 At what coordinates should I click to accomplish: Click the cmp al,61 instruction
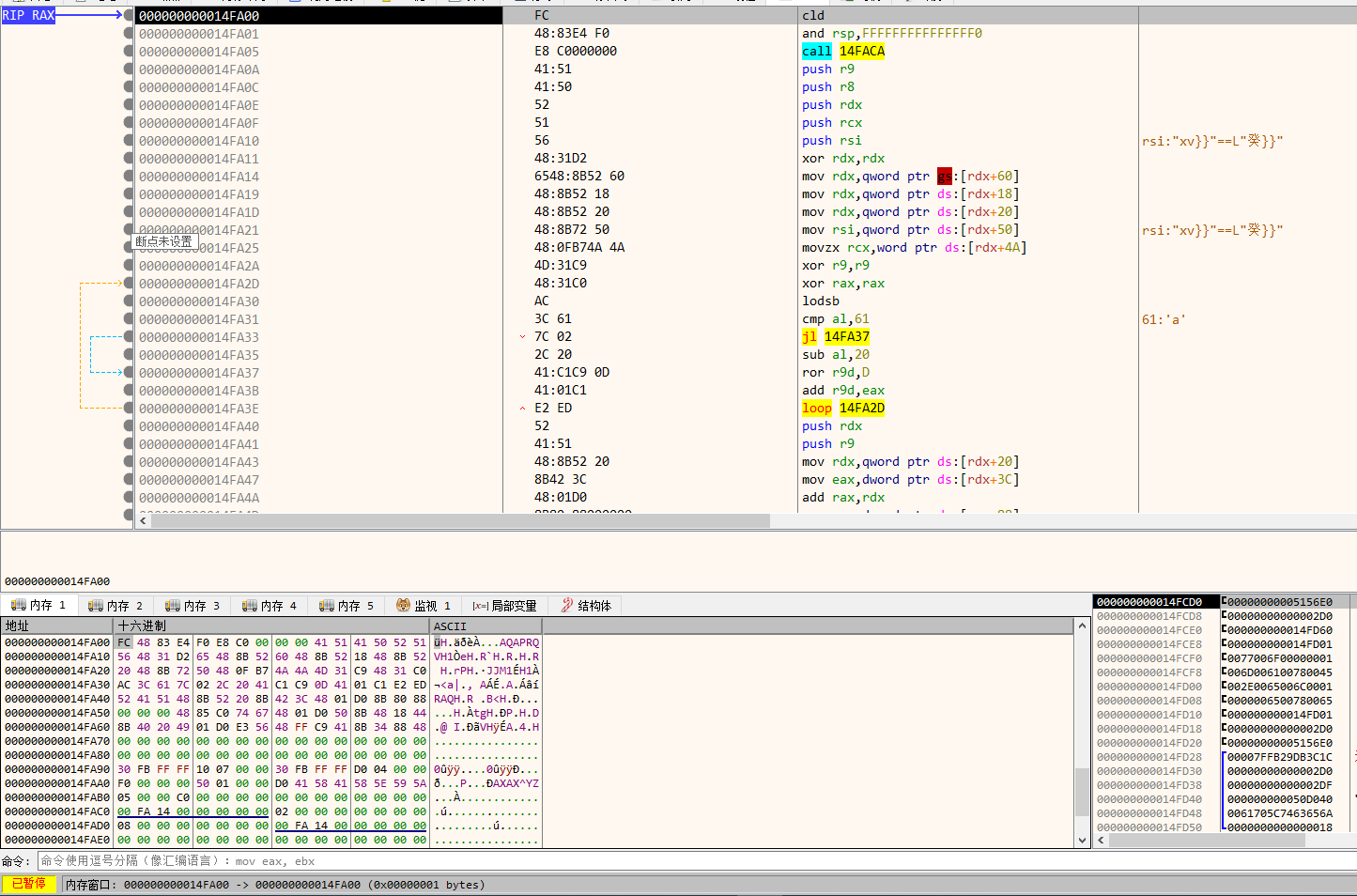[836, 319]
